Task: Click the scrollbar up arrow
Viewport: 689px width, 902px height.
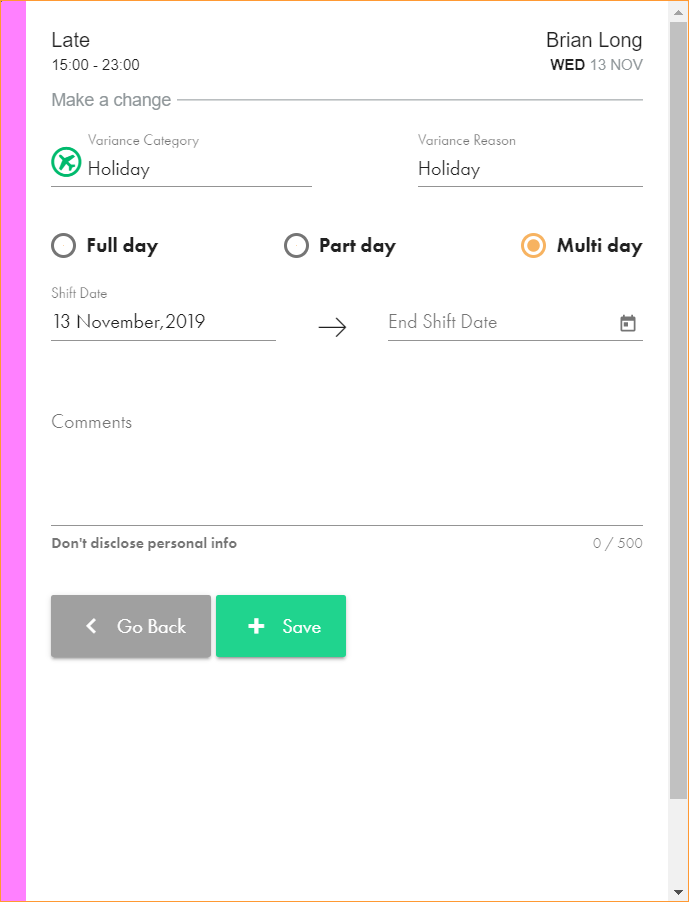Action: coord(679,10)
